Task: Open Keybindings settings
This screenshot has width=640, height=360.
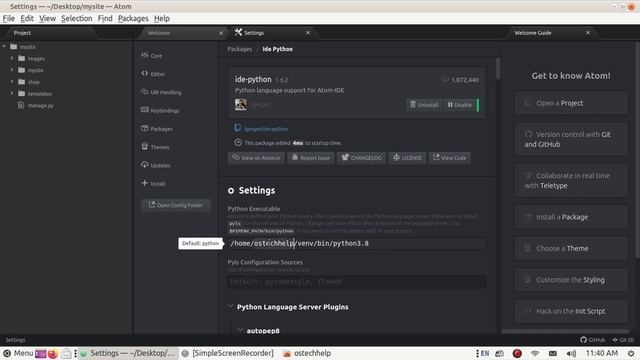Action: point(160,110)
